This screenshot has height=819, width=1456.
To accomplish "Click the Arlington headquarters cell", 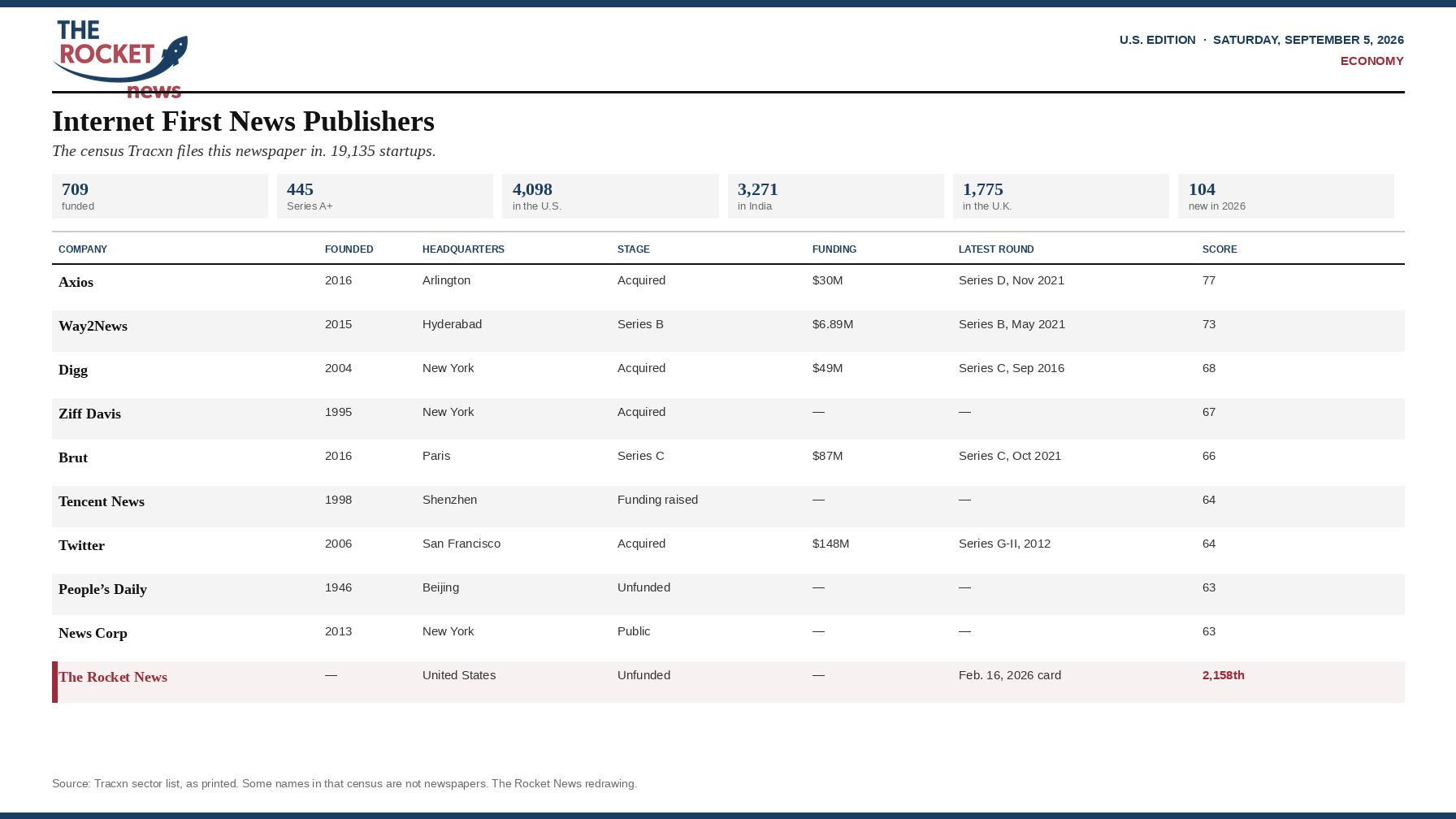I will pyautogui.click(x=446, y=280).
